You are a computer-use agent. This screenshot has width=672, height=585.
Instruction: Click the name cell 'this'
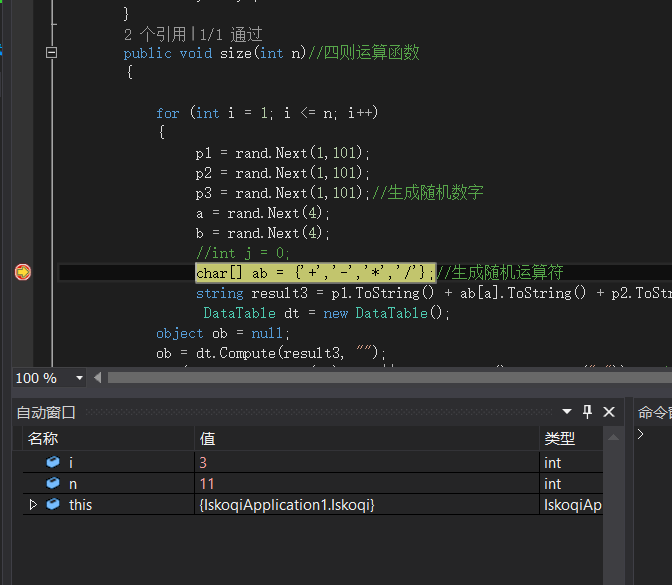coord(81,505)
